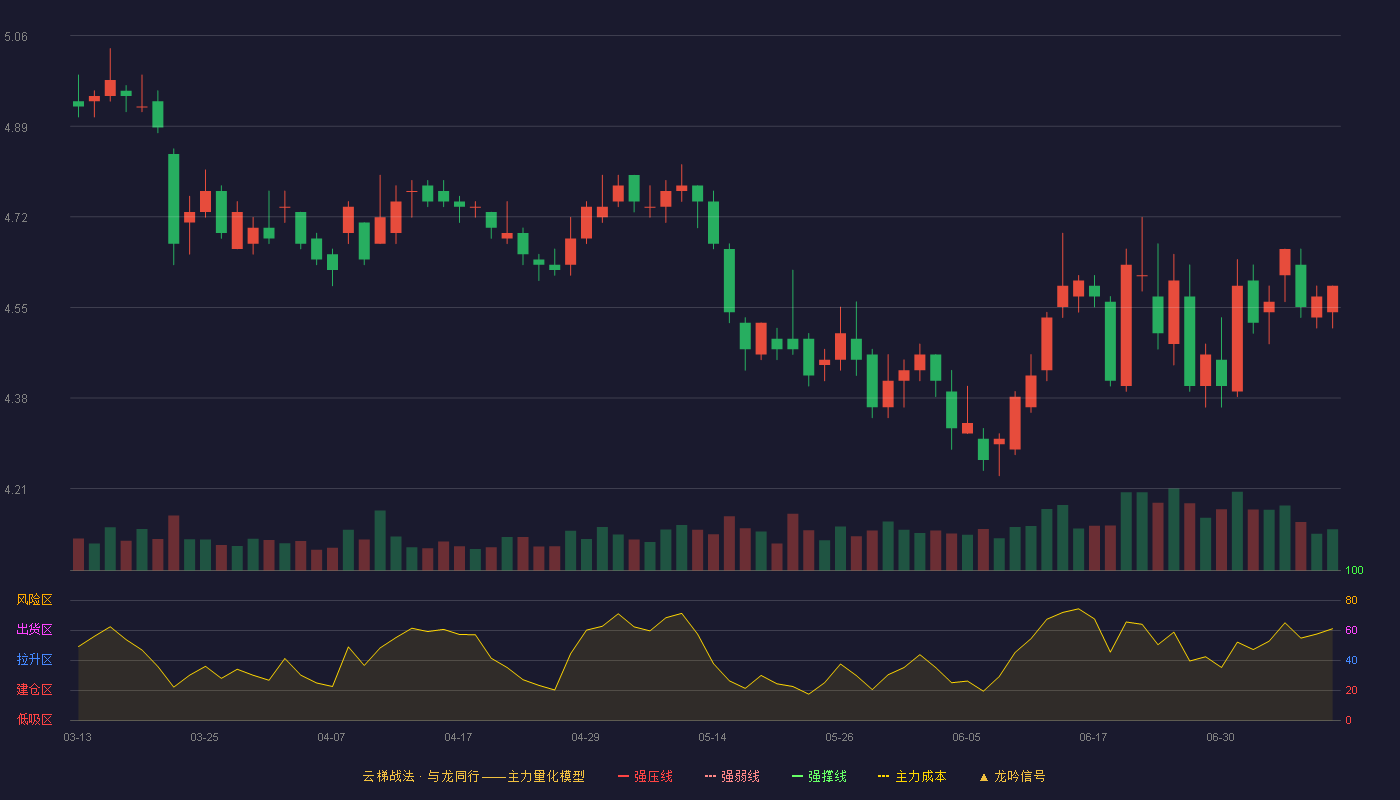Click the 5.06 price axis label

pyautogui.click(x=16, y=37)
